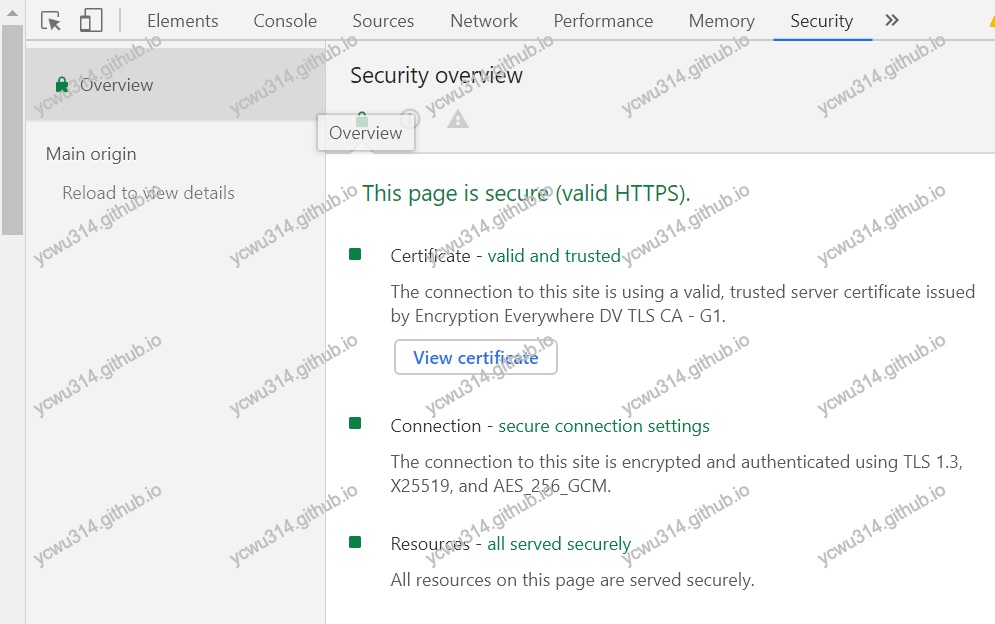Open the Overview tooltip item

coord(365,132)
